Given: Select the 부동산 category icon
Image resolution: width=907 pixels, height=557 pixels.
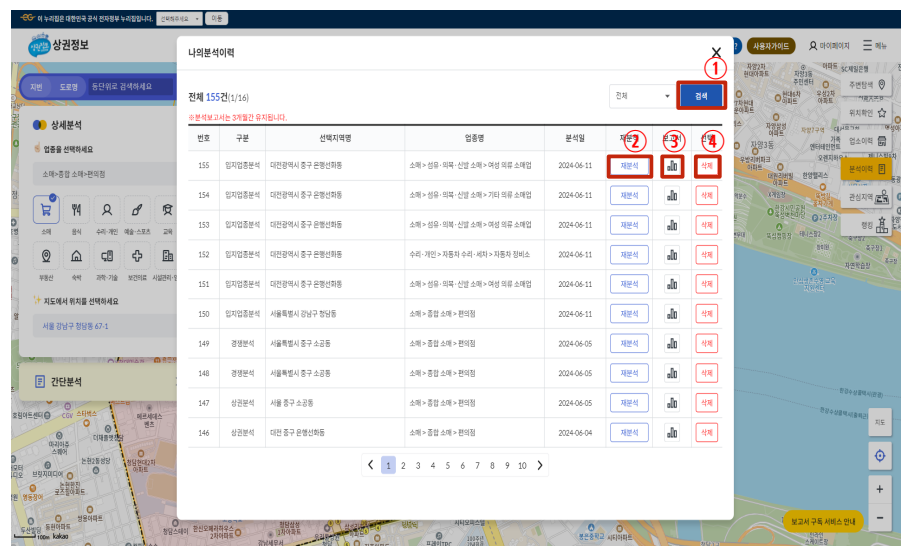Looking at the screenshot, I should 46,256.
